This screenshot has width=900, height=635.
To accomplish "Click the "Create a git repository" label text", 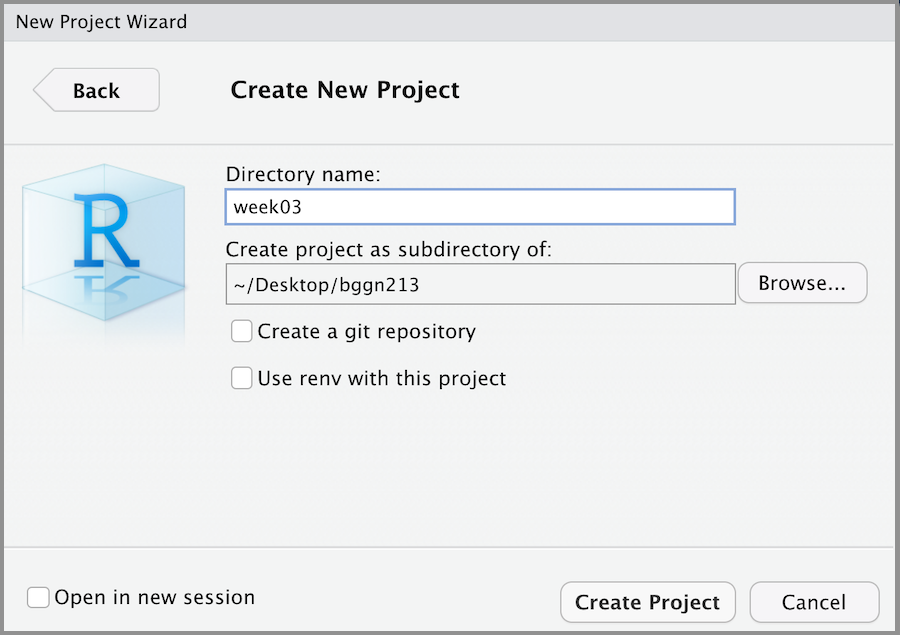I will (x=366, y=331).
